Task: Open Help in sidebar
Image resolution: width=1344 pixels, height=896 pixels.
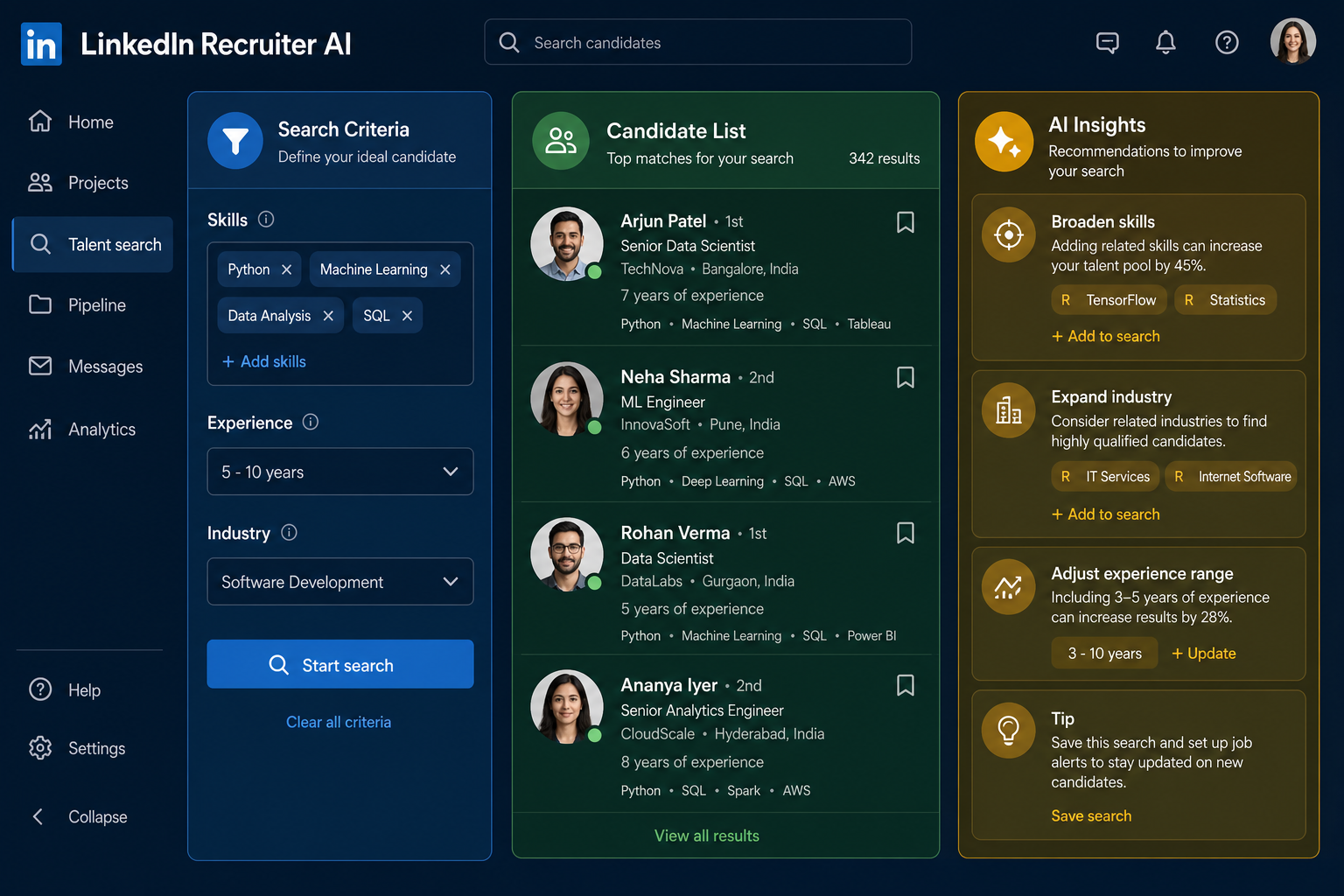Action: 91,689
